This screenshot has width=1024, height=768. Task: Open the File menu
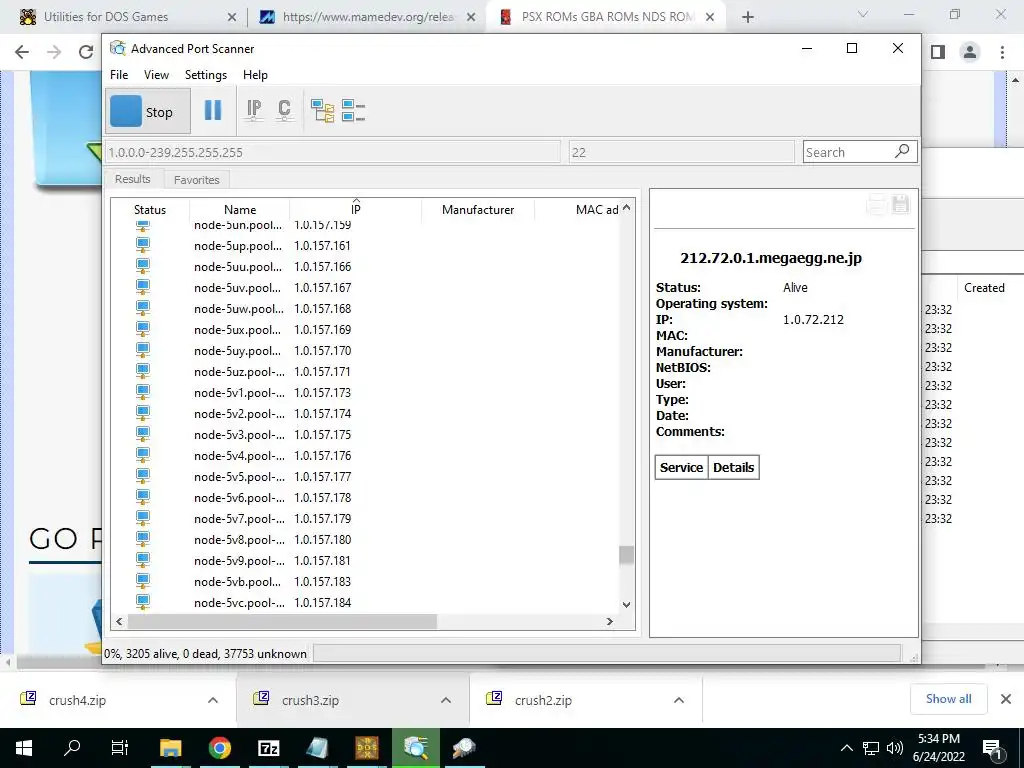119,74
